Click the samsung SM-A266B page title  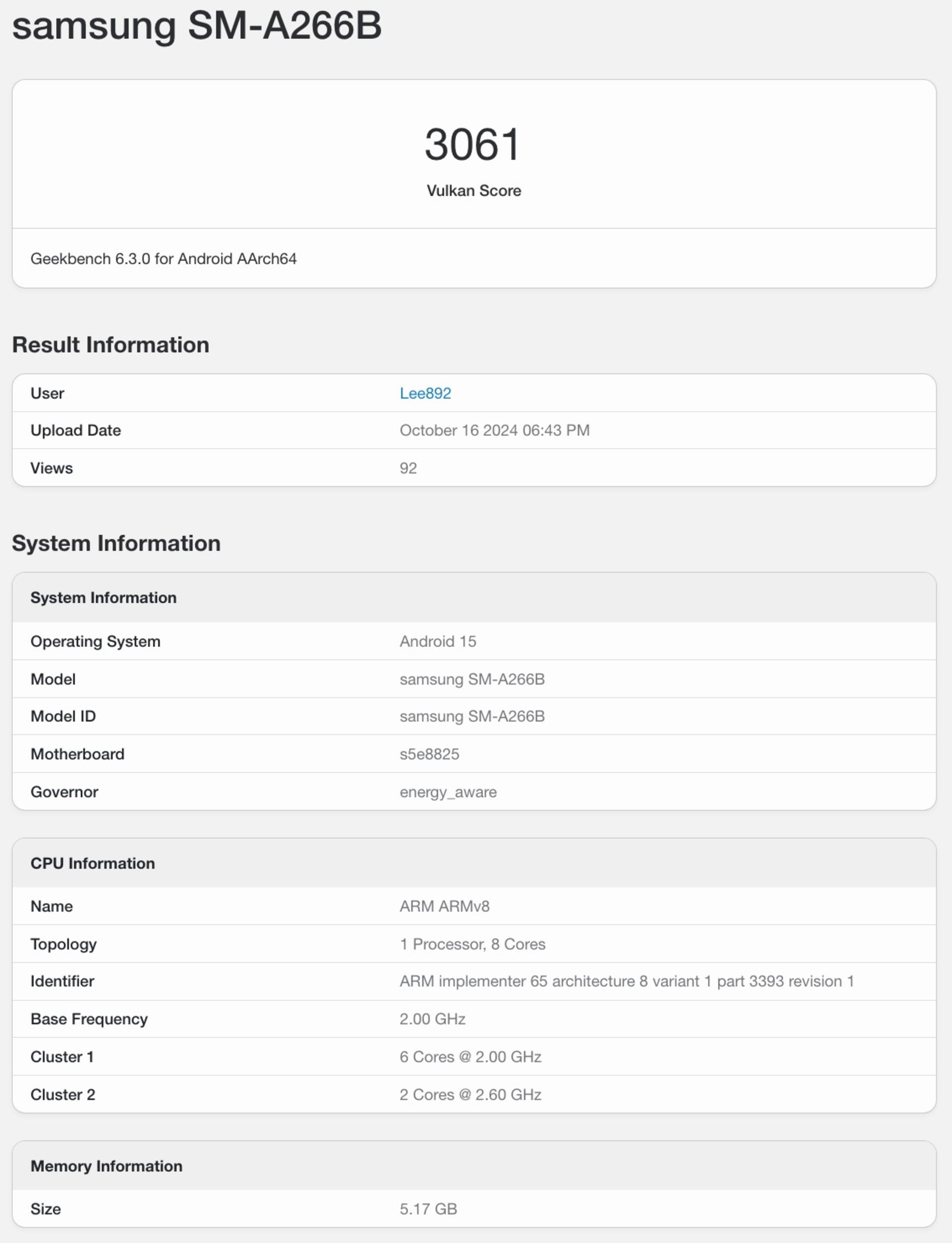click(197, 26)
